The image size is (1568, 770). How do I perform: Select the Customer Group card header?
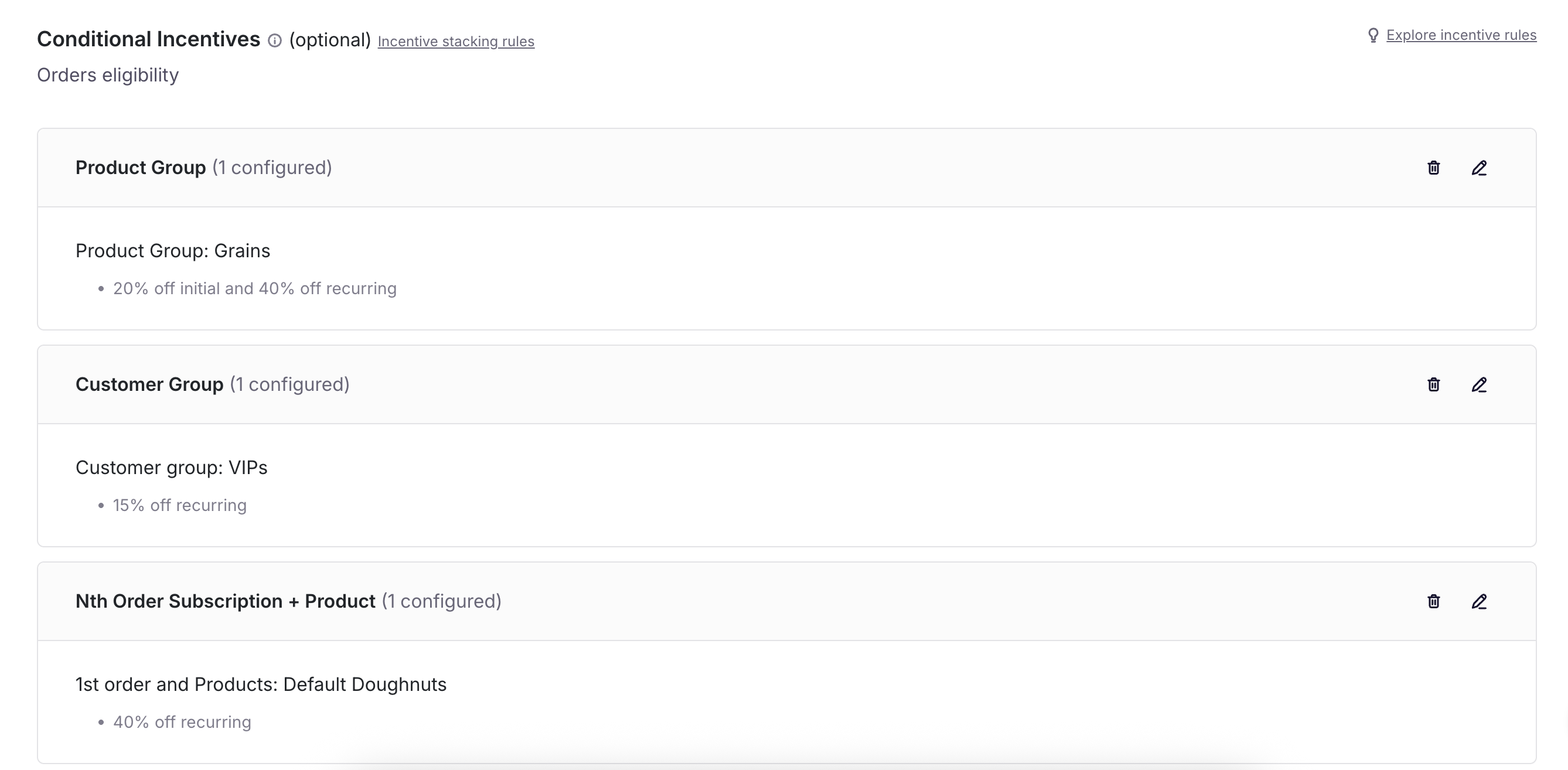(x=212, y=384)
